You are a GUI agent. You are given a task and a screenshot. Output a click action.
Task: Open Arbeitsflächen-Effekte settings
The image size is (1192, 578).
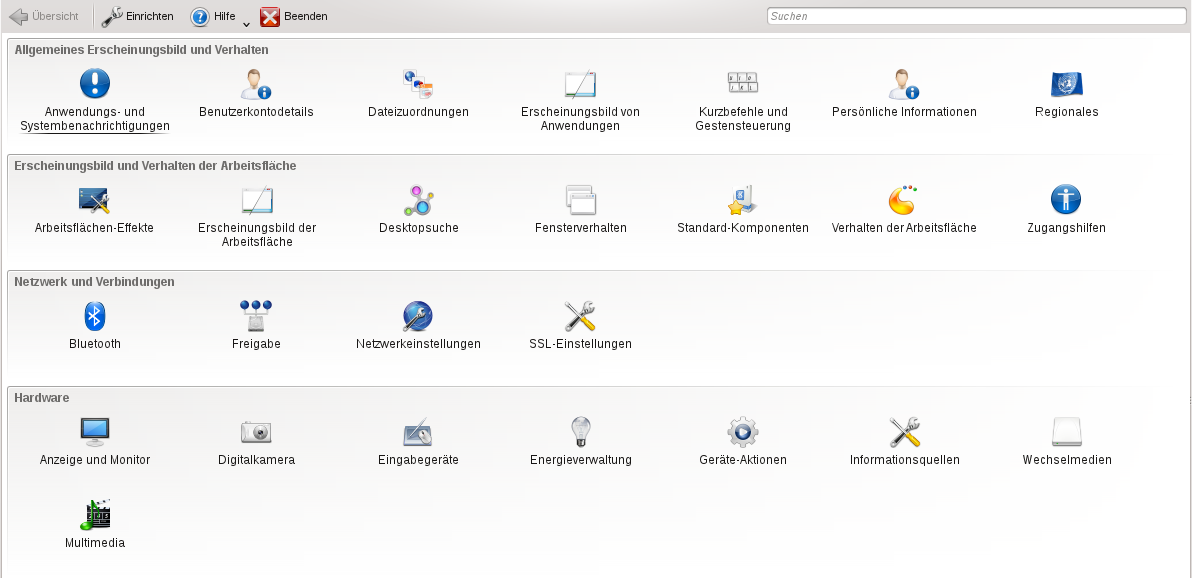(94, 201)
